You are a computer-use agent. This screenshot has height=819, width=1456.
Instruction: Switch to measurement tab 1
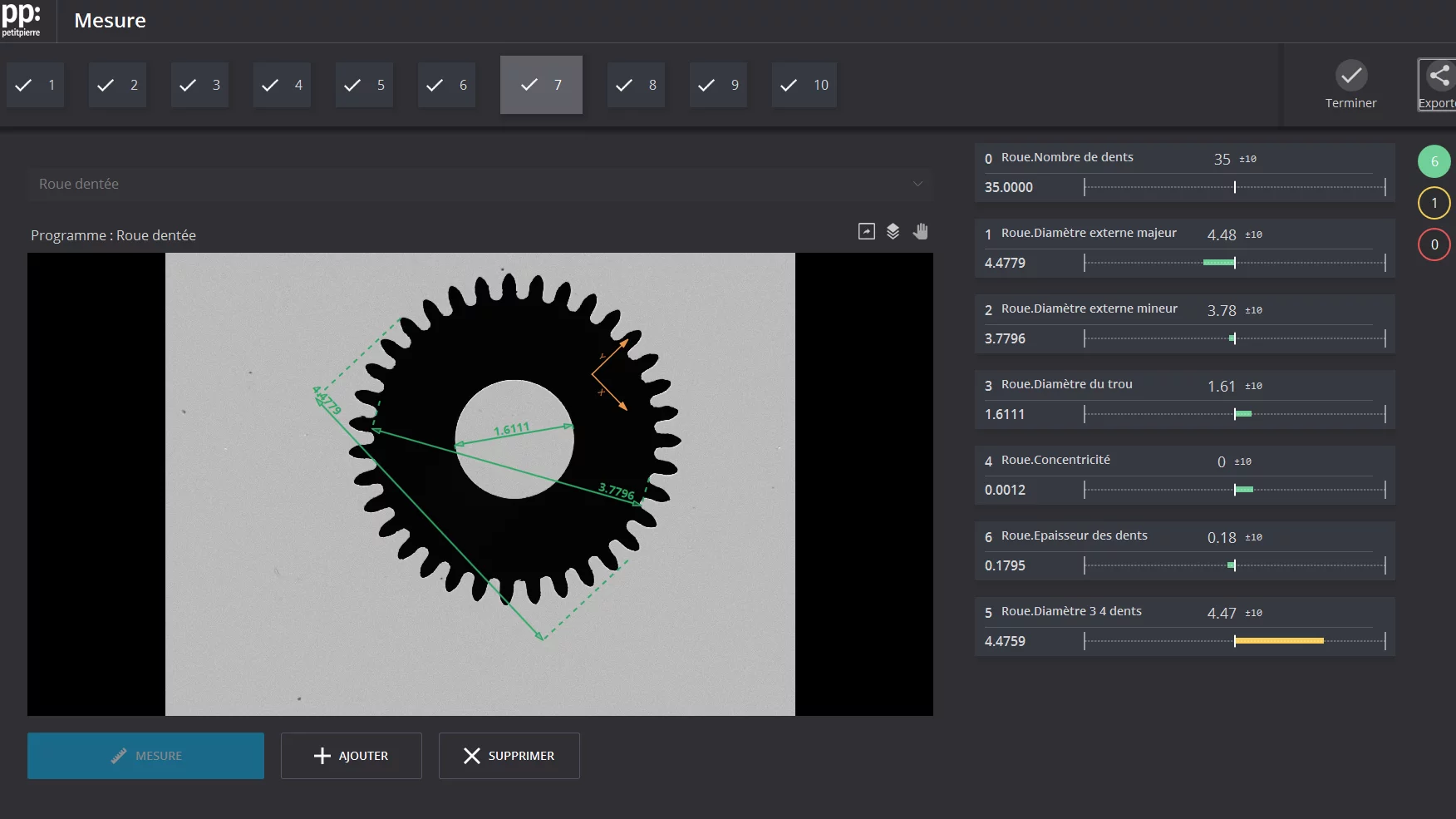pos(35,85)
